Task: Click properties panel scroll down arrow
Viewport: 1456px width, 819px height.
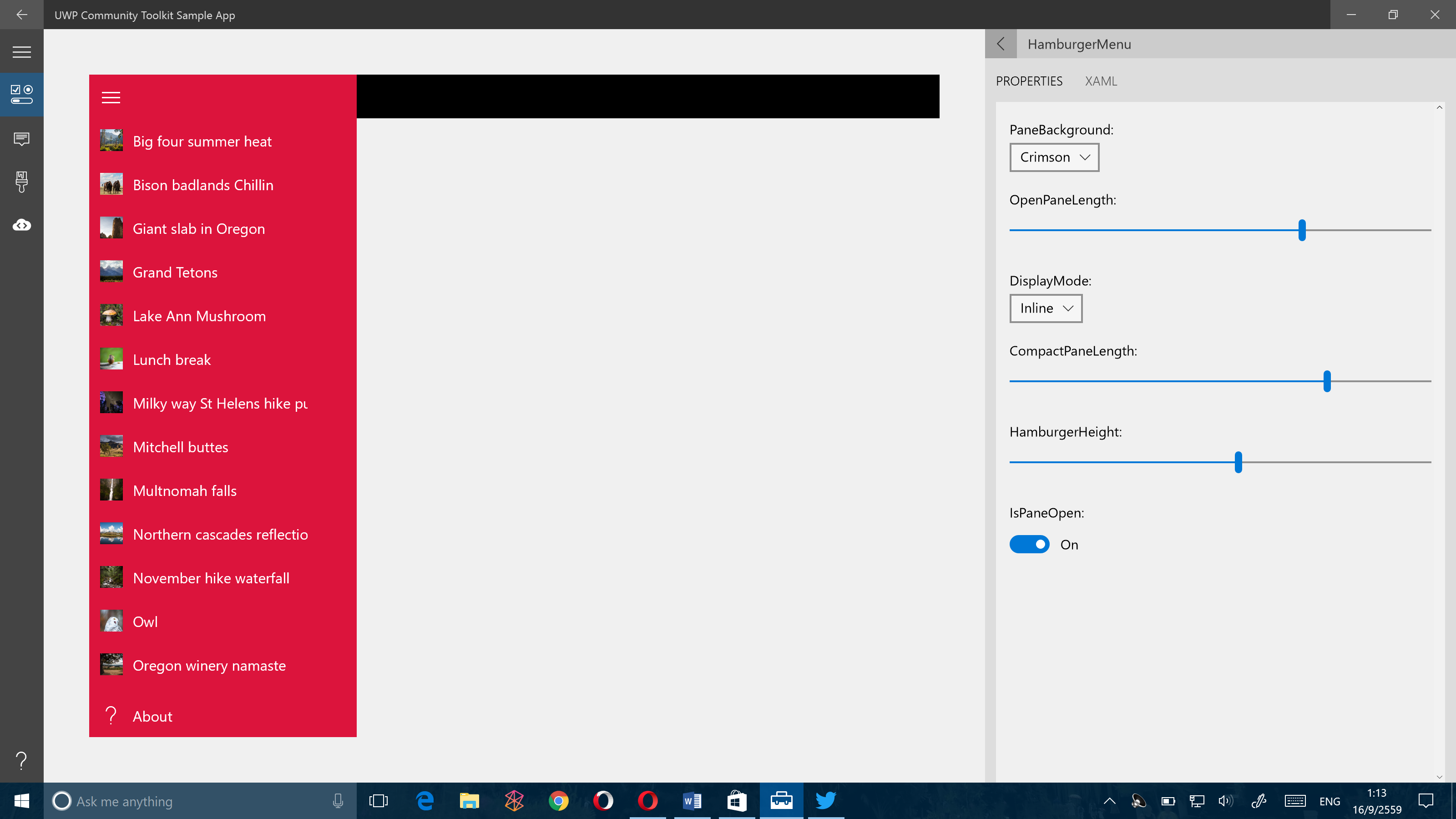Action: pyautogui.click(x=1439, y=777)
